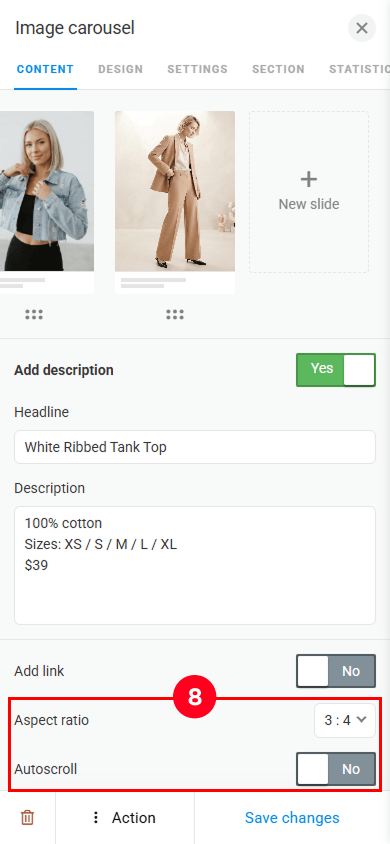Viewport: 390px width, 844px height.
Task: Click the Add link label
Action: (39, 671)
